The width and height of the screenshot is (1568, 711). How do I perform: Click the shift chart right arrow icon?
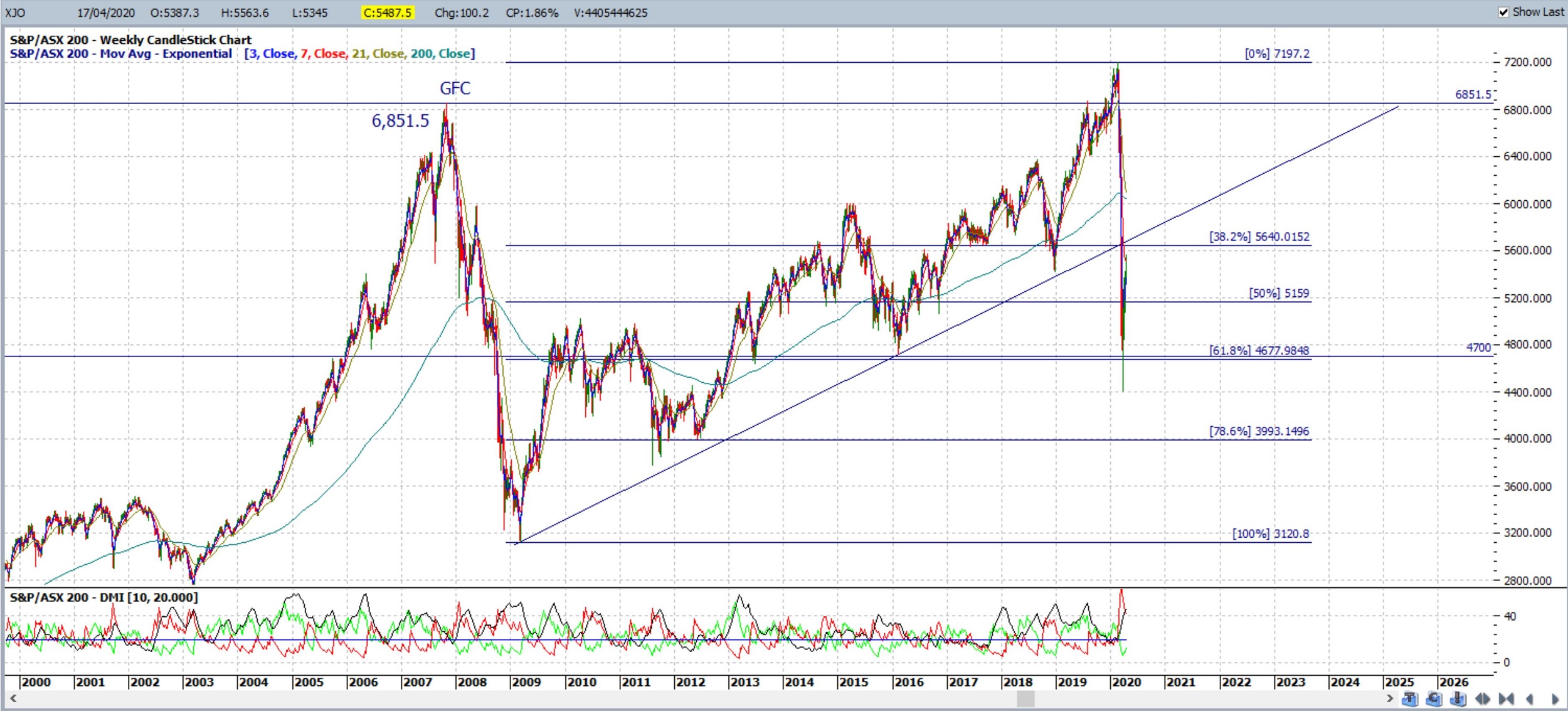(x=1554, y=698)
